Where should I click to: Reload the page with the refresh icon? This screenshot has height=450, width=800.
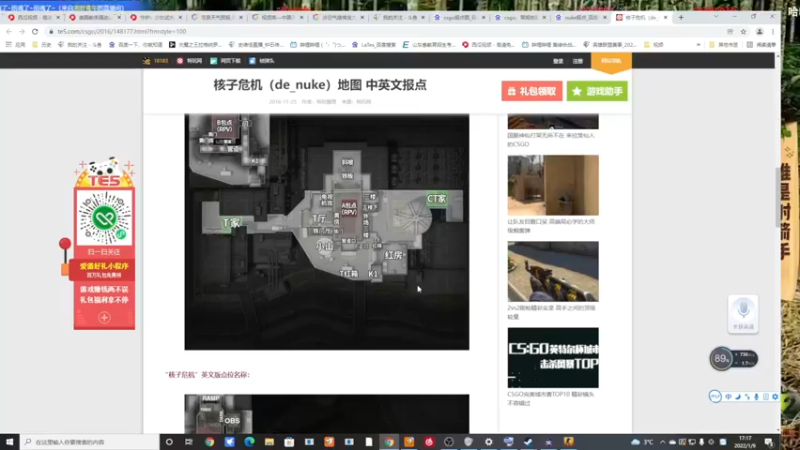[35, 32]
